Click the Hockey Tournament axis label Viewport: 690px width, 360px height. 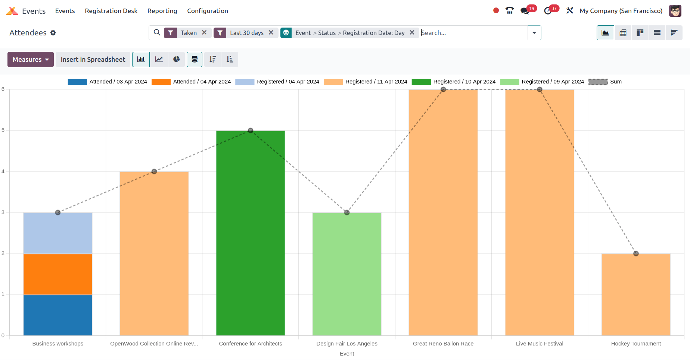pyautogui.click(x=636, y=344)
